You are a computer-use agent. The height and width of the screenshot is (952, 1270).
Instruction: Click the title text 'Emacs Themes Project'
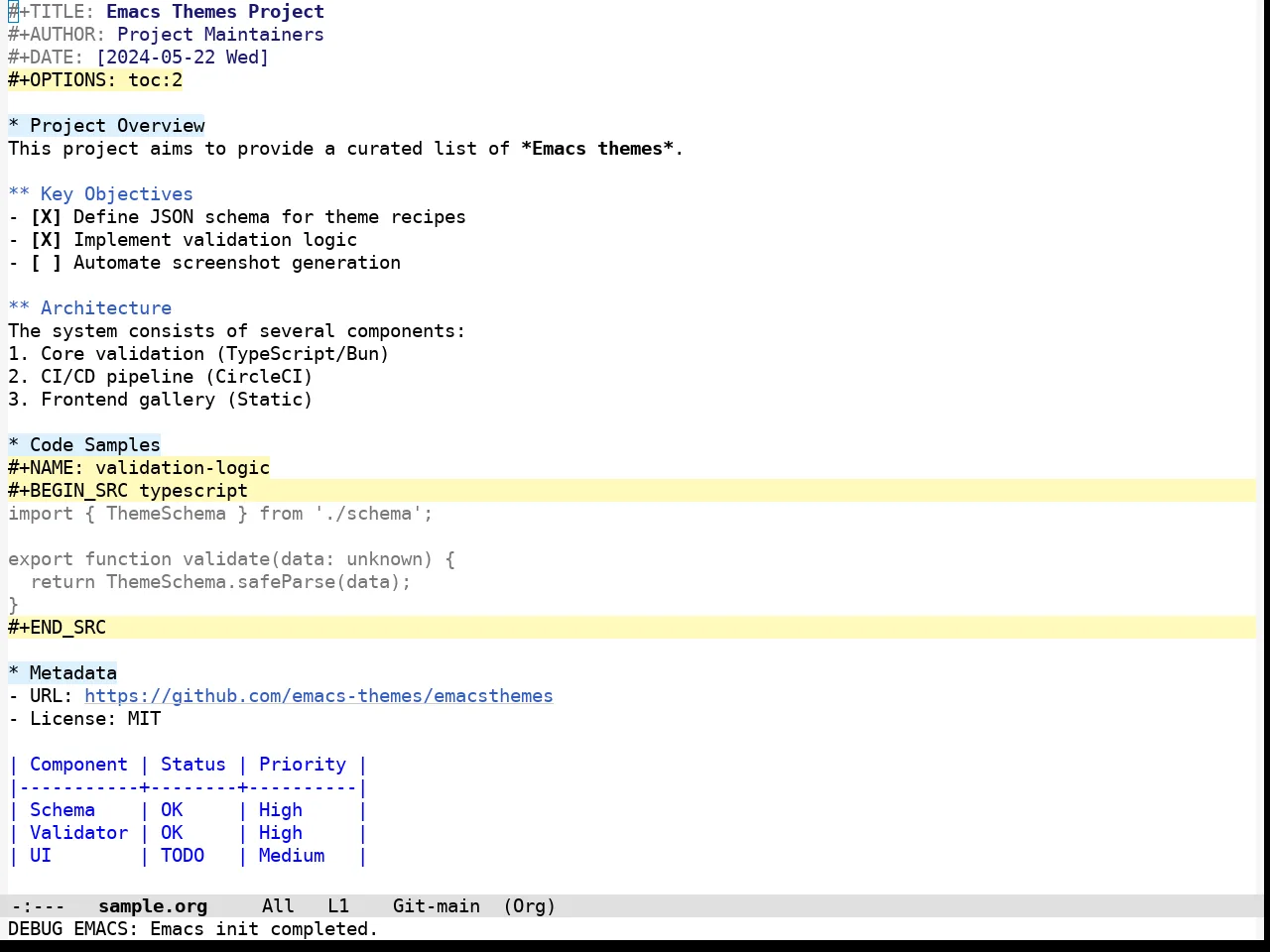(x=215, y=12)
